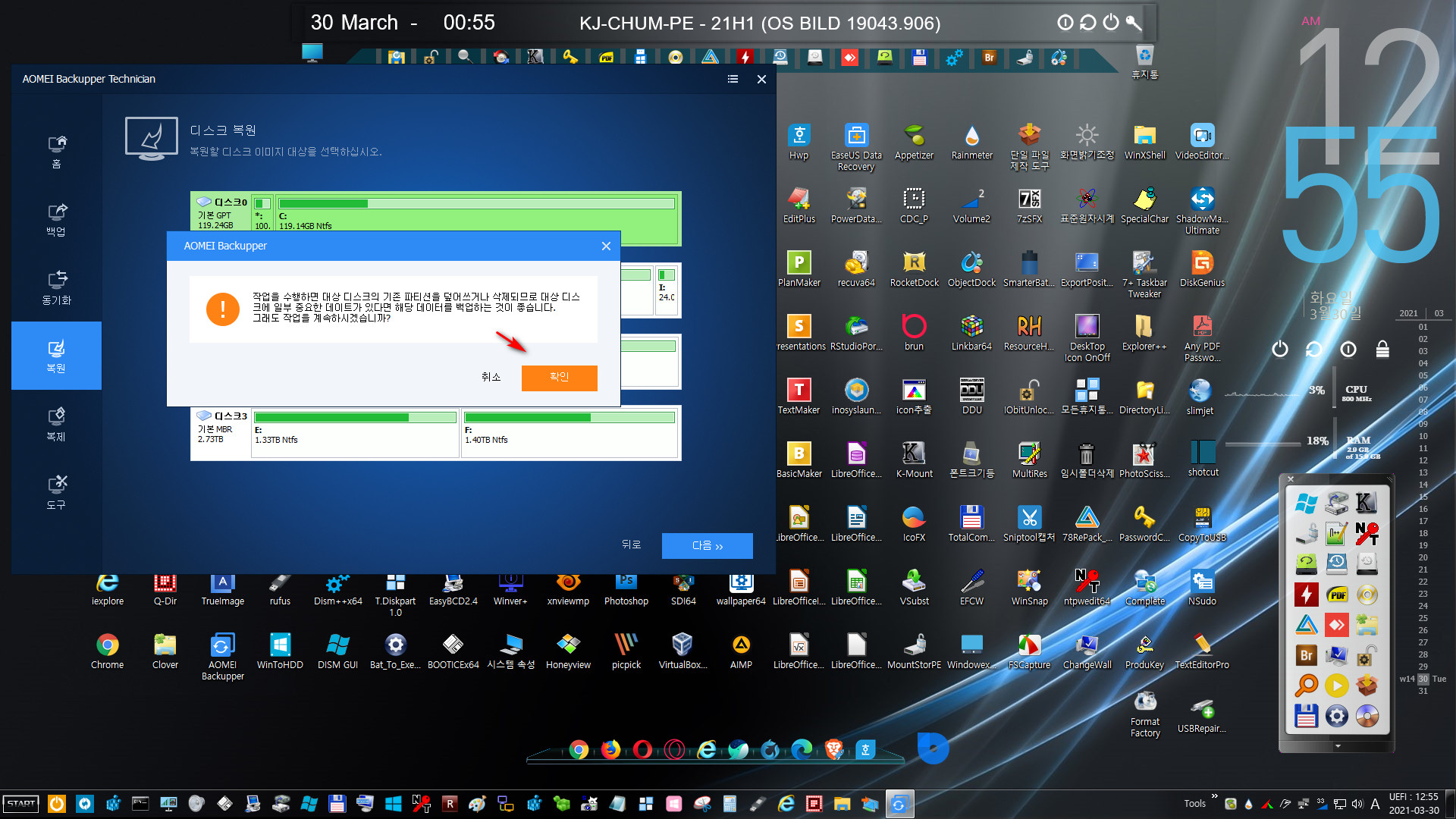Click the 뒤로 back button
The width and height of the screenshot is (1456, 819).
(x=631, y=544)
